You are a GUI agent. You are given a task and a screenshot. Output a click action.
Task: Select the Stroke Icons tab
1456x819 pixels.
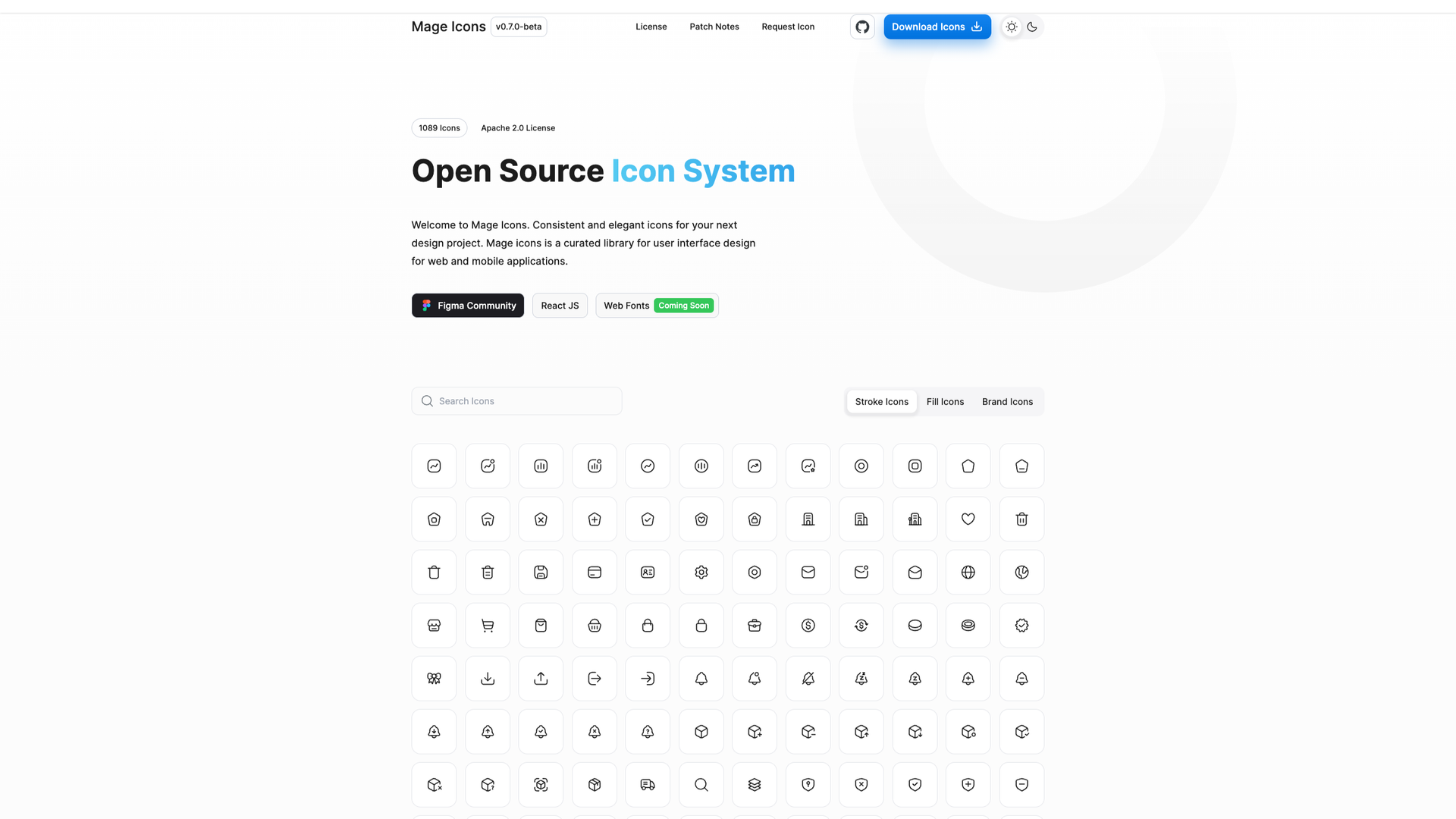881,402
